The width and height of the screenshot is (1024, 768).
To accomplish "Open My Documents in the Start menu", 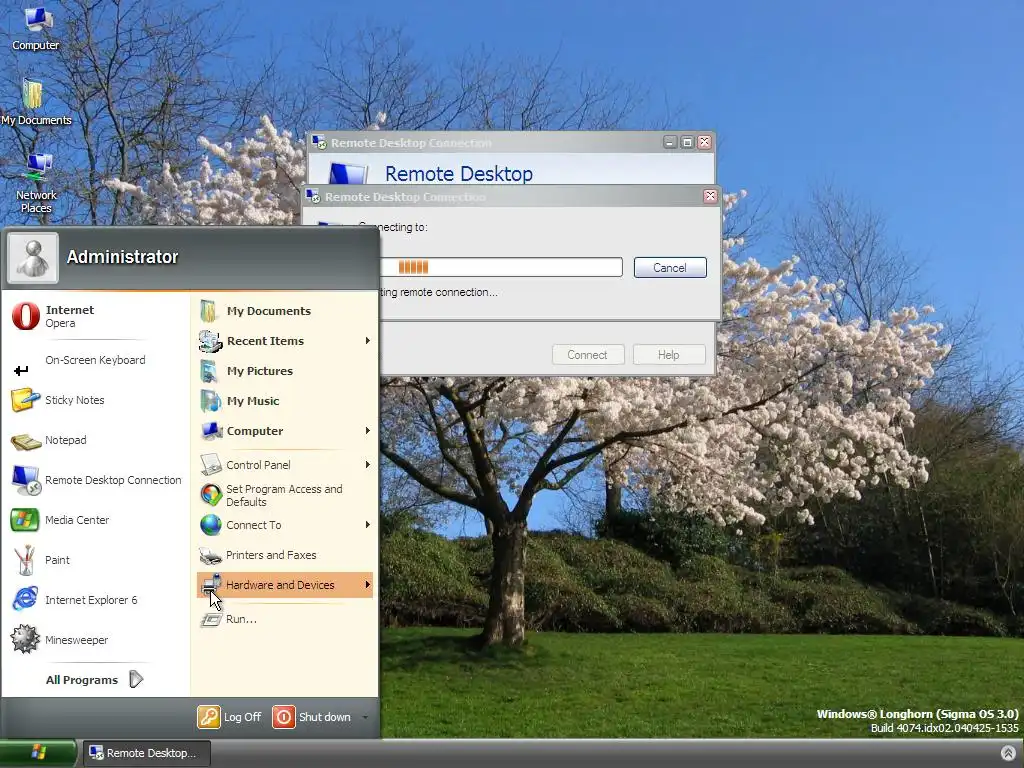I will [x=285, y=311].
